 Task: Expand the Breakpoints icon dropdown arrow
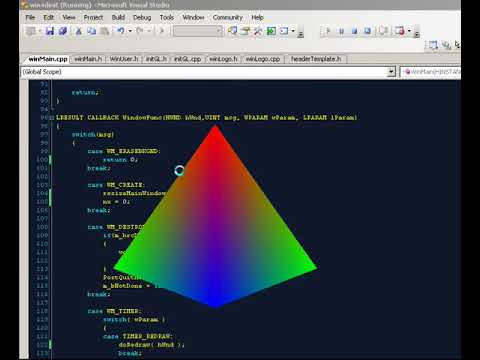tap(409, 31)
